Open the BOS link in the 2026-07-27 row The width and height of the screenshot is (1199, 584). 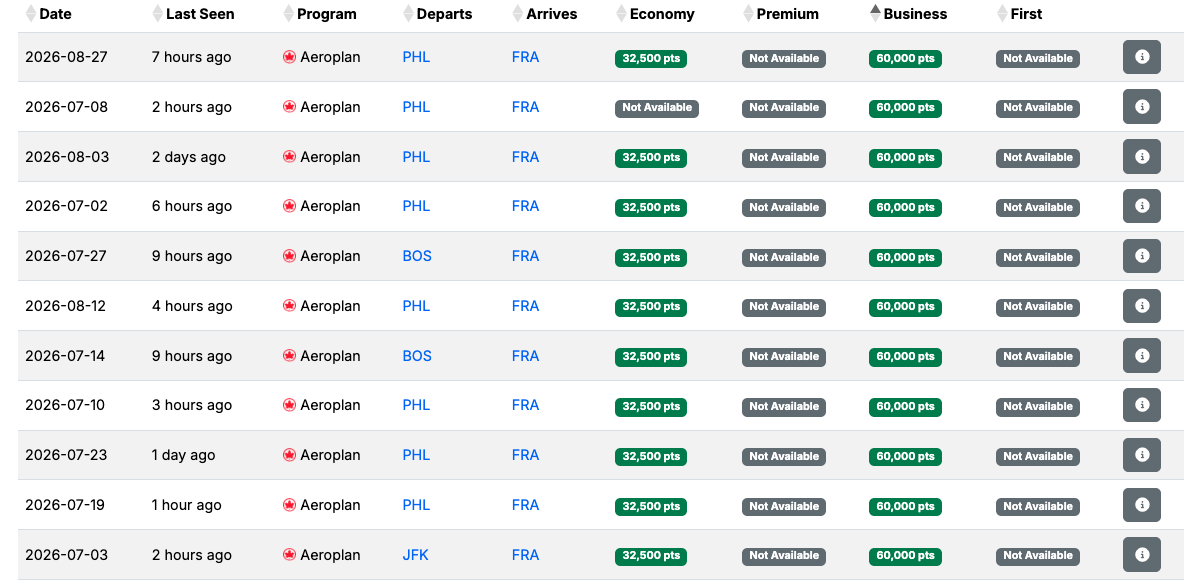[417, 256]
